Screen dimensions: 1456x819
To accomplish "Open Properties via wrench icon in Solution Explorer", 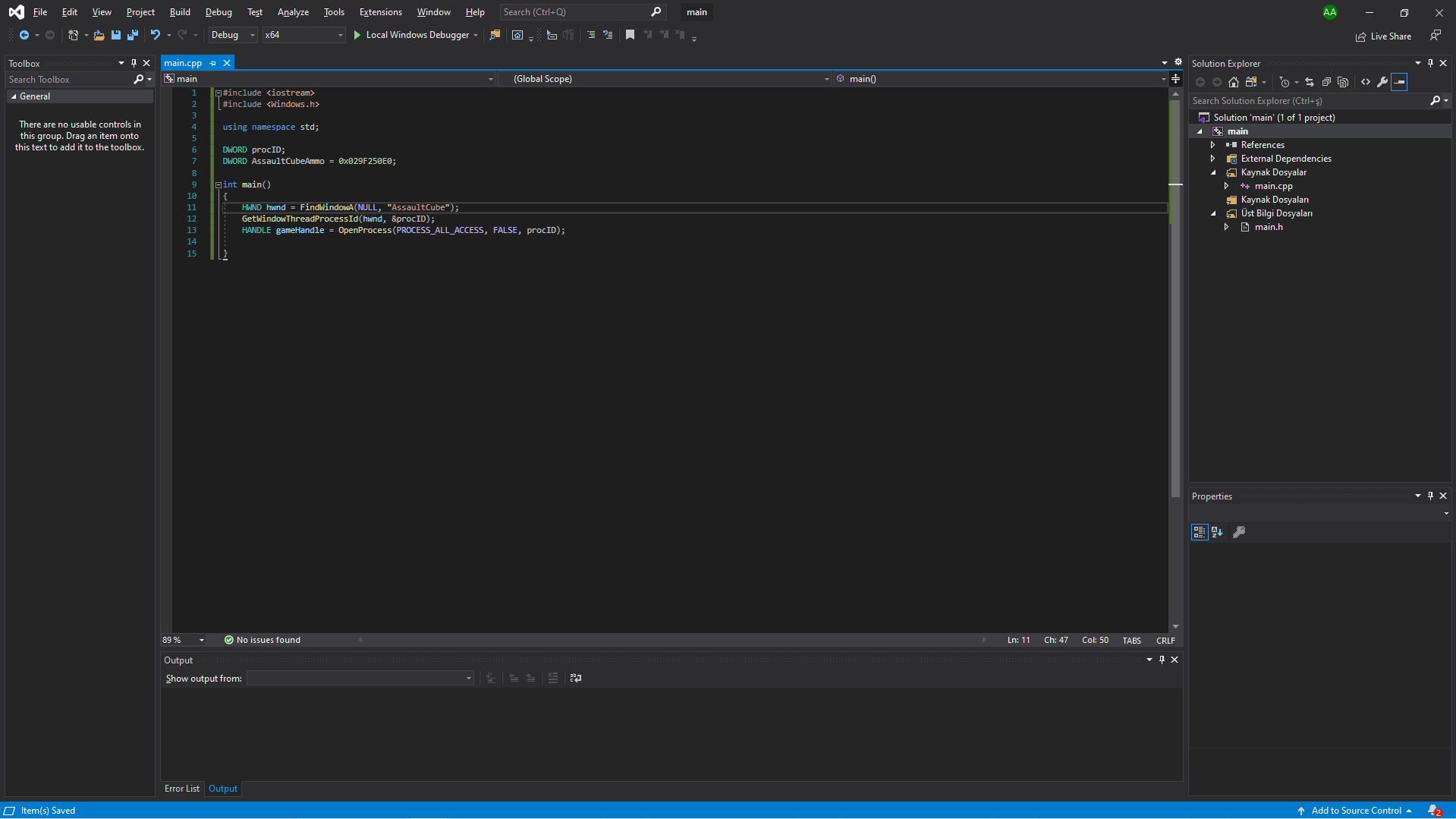I will (1382, 82).
